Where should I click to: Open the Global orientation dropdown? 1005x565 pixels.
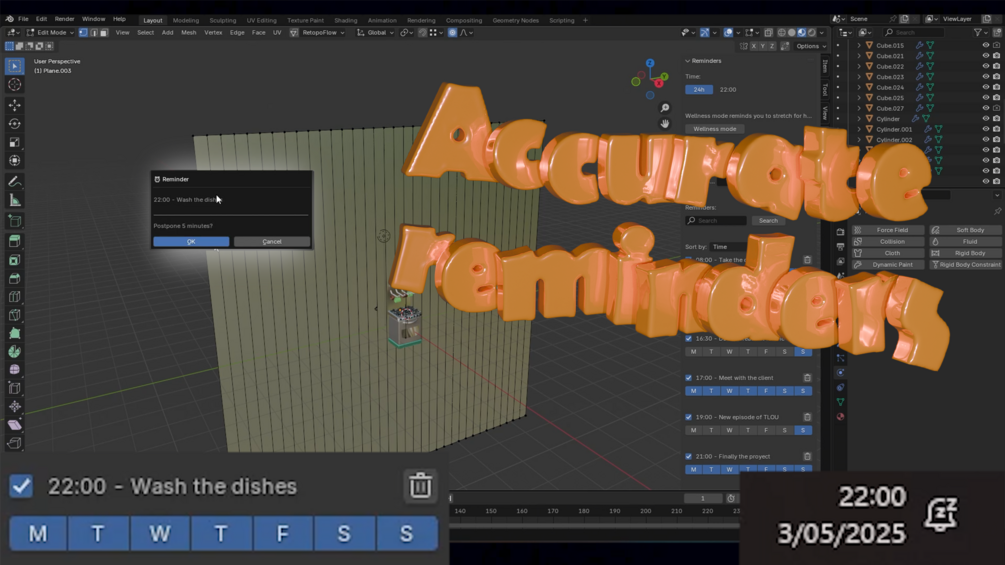376,33
